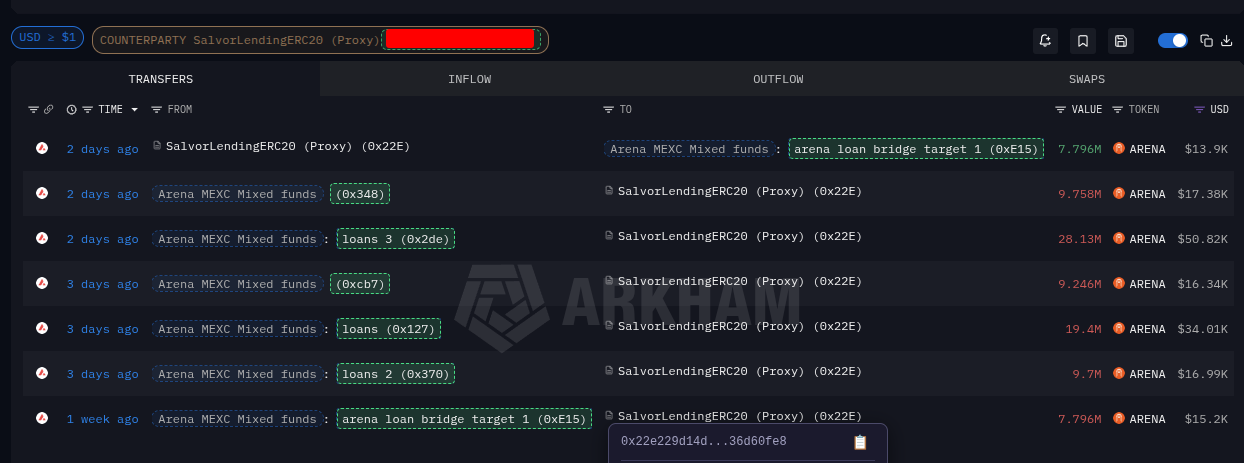The image size is (1244, 463).
Task: Click Avalanche chain icon in $34.01K row
Action: point(42,328)
